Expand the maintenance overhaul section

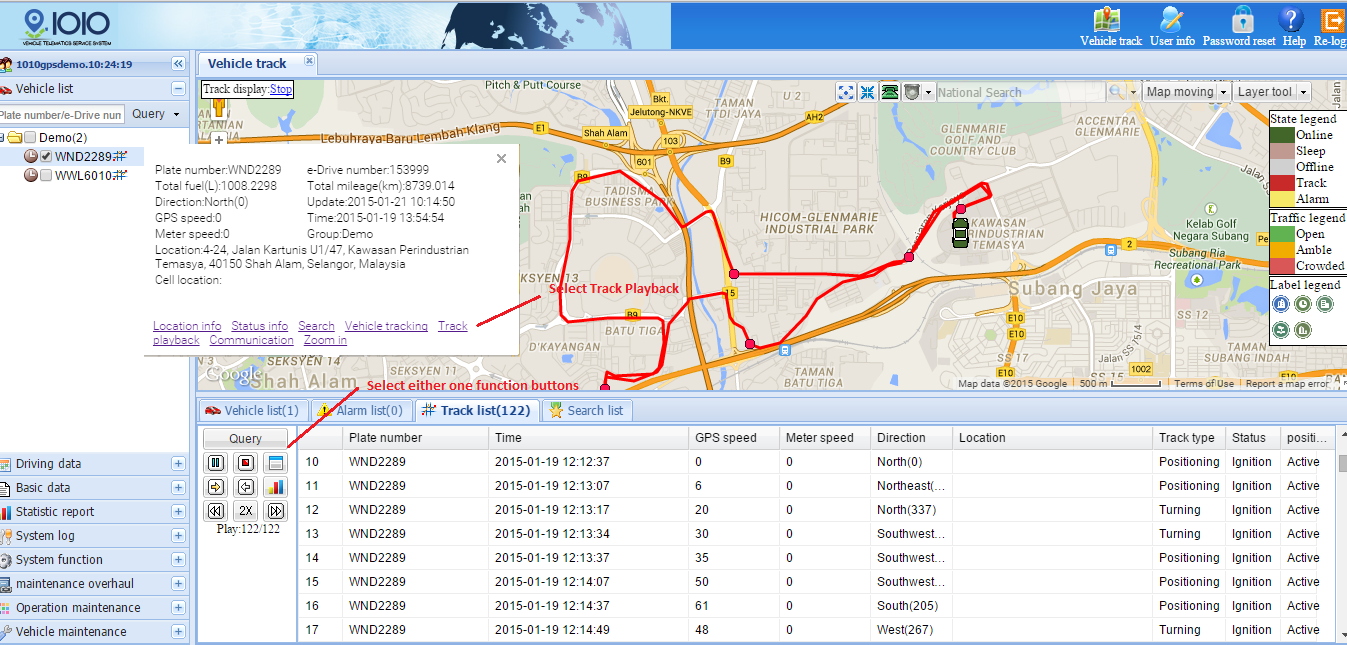[178, 584]
